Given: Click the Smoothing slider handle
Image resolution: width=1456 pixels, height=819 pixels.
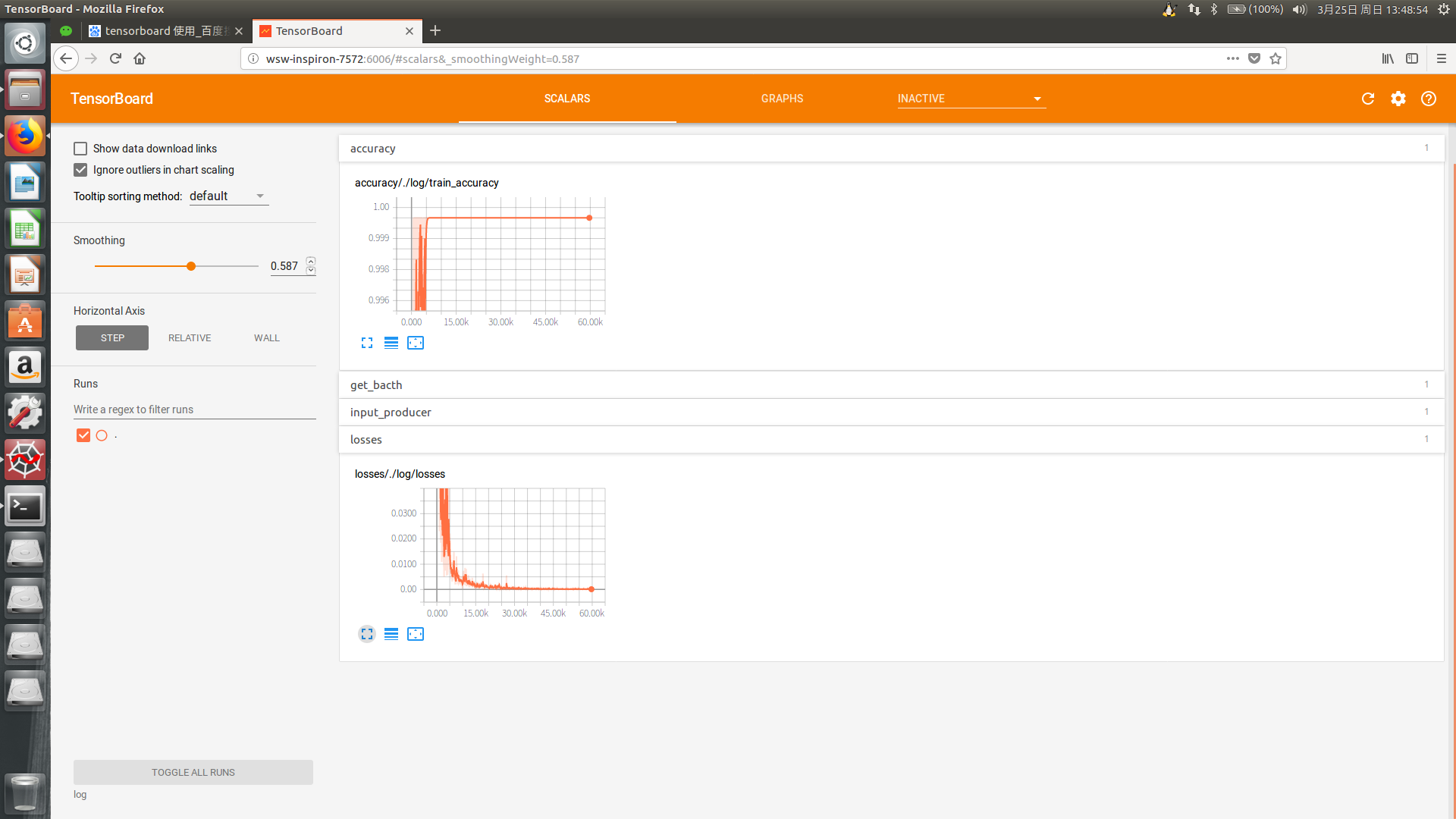Looking at the screenshot, I should (x=191, y=266).
